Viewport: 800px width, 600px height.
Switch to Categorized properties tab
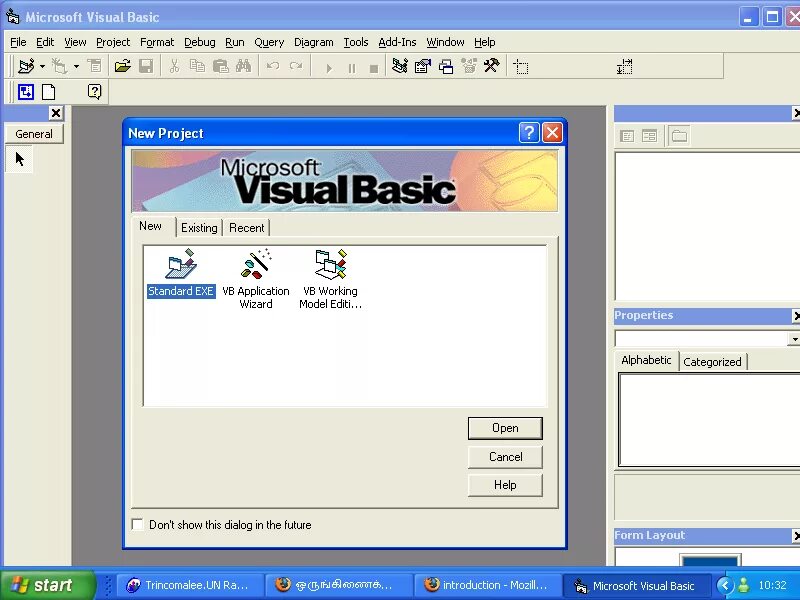[x=712, y=362]
